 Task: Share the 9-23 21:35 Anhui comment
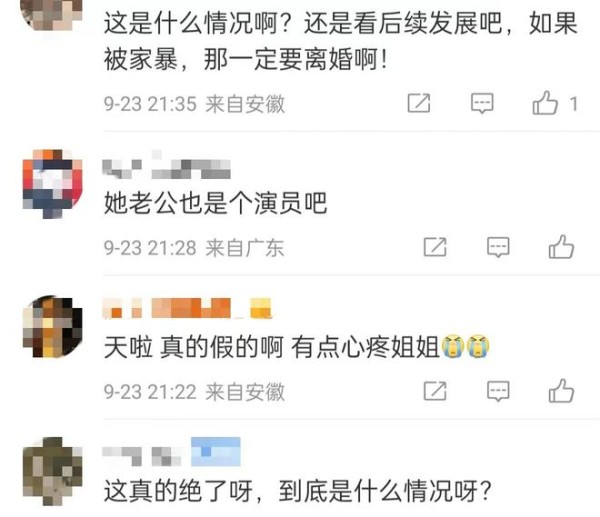(x=419, y=103)
